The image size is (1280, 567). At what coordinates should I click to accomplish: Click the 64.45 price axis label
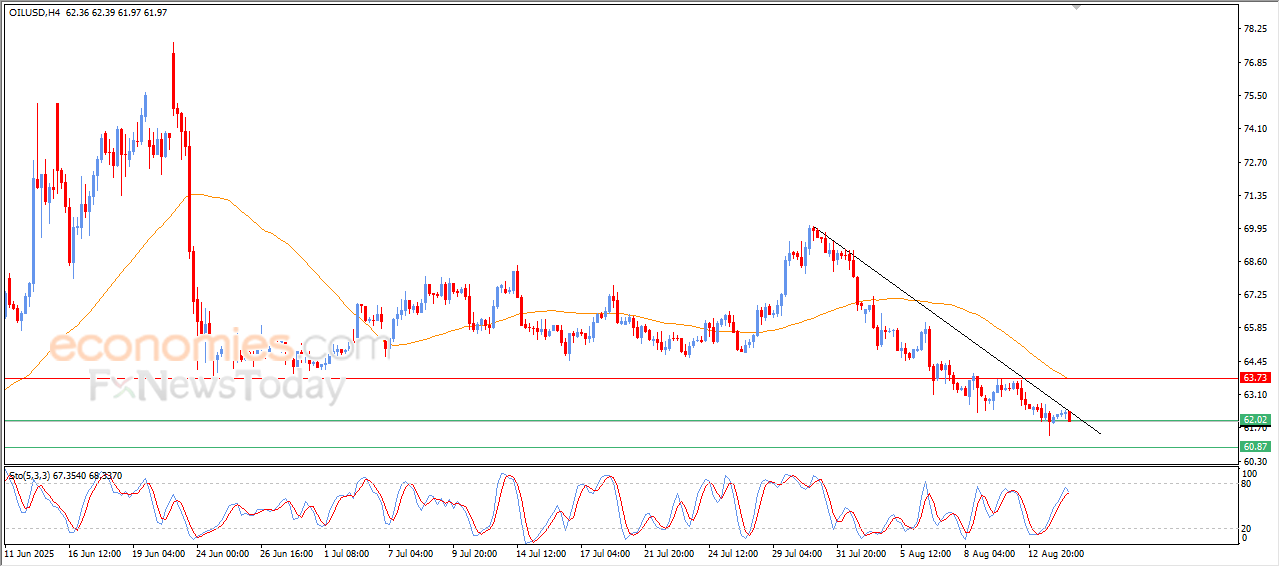coord(1256,361)
